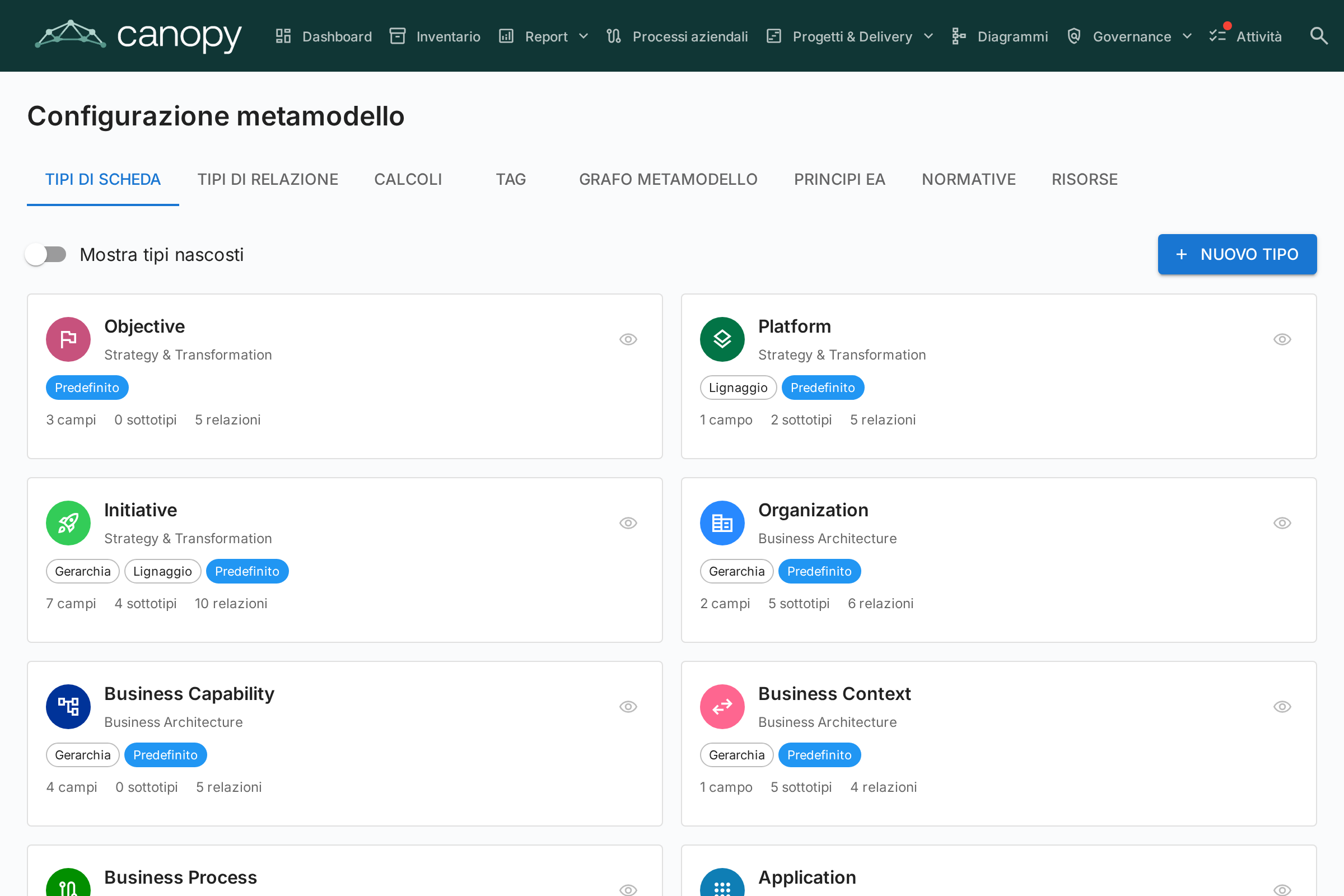Click the Processi aziendali icon

(614, 36)
